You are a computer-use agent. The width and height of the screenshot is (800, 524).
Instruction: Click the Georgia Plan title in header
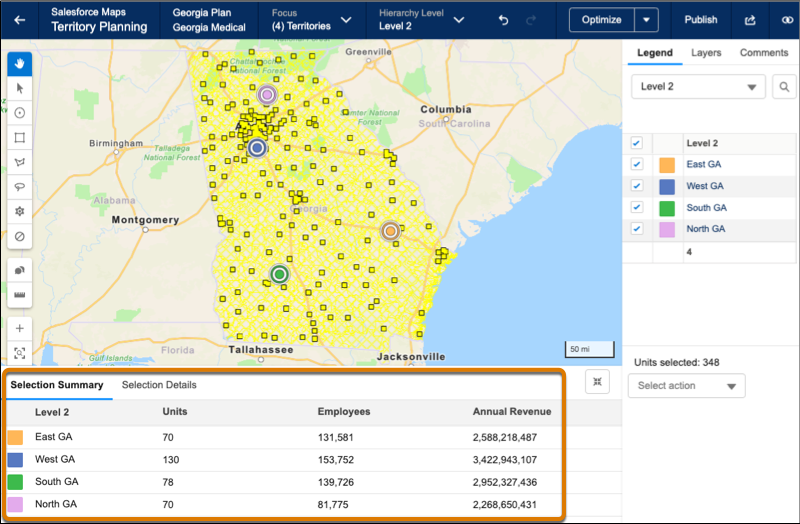(202, 13)
